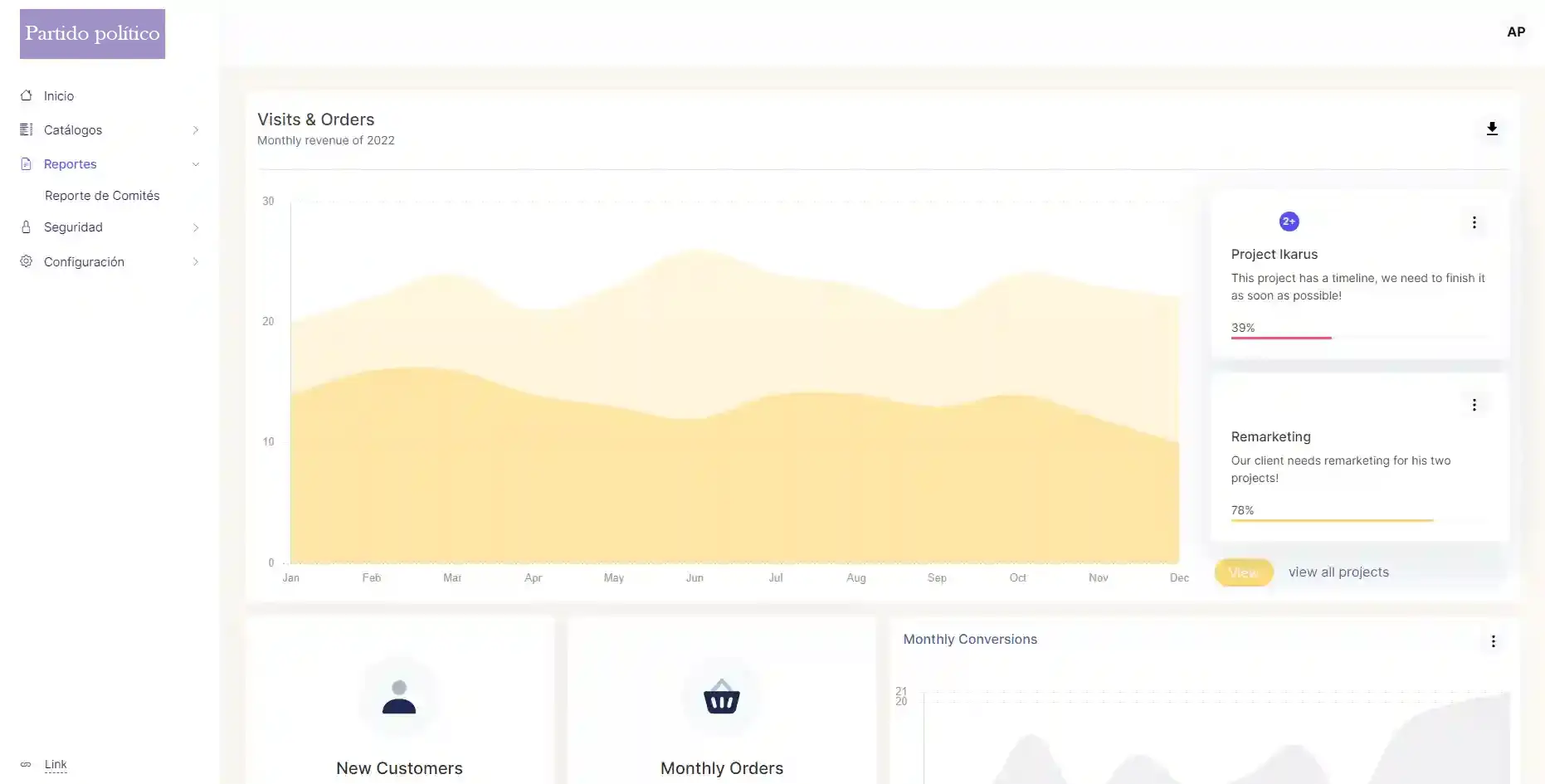
Task: Click the Configuración gear icon
Action: point(27,261)
